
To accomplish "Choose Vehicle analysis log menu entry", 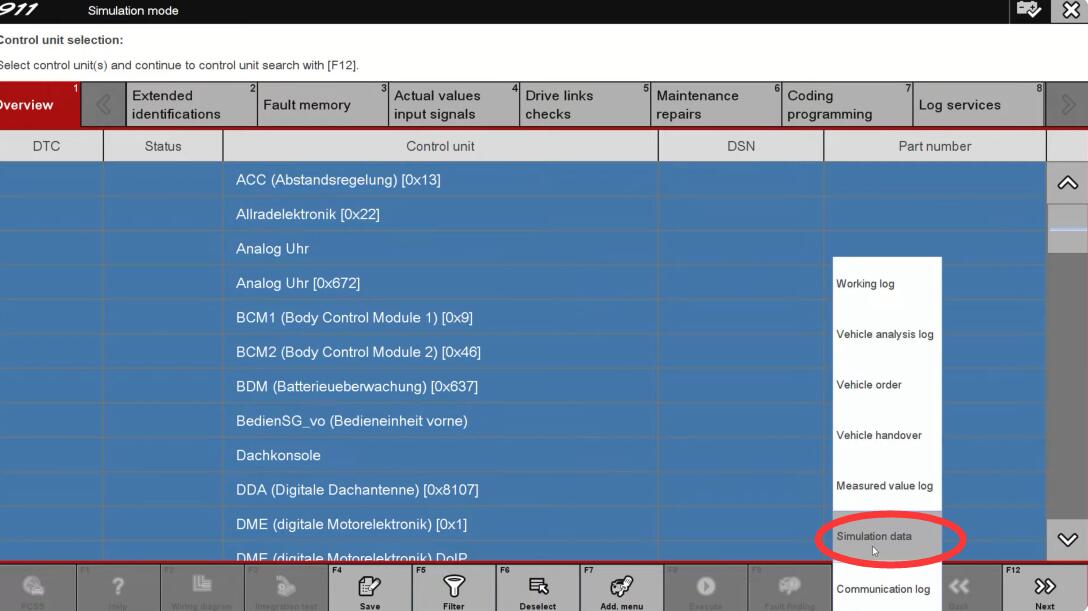I will [x=885, y=334].
